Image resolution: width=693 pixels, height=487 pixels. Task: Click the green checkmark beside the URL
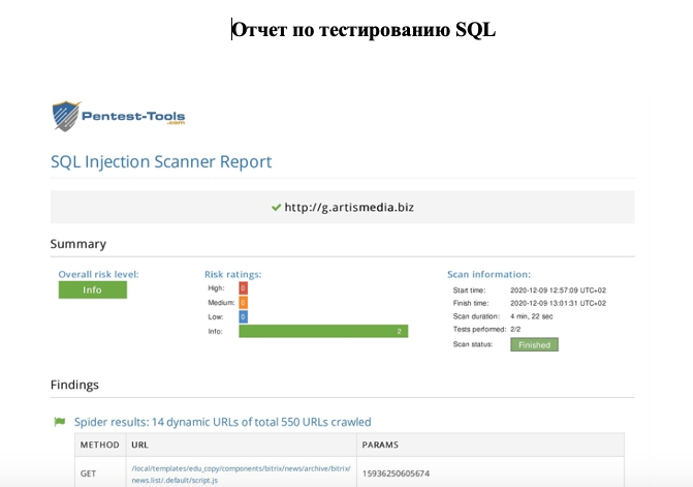click(276, 207)
